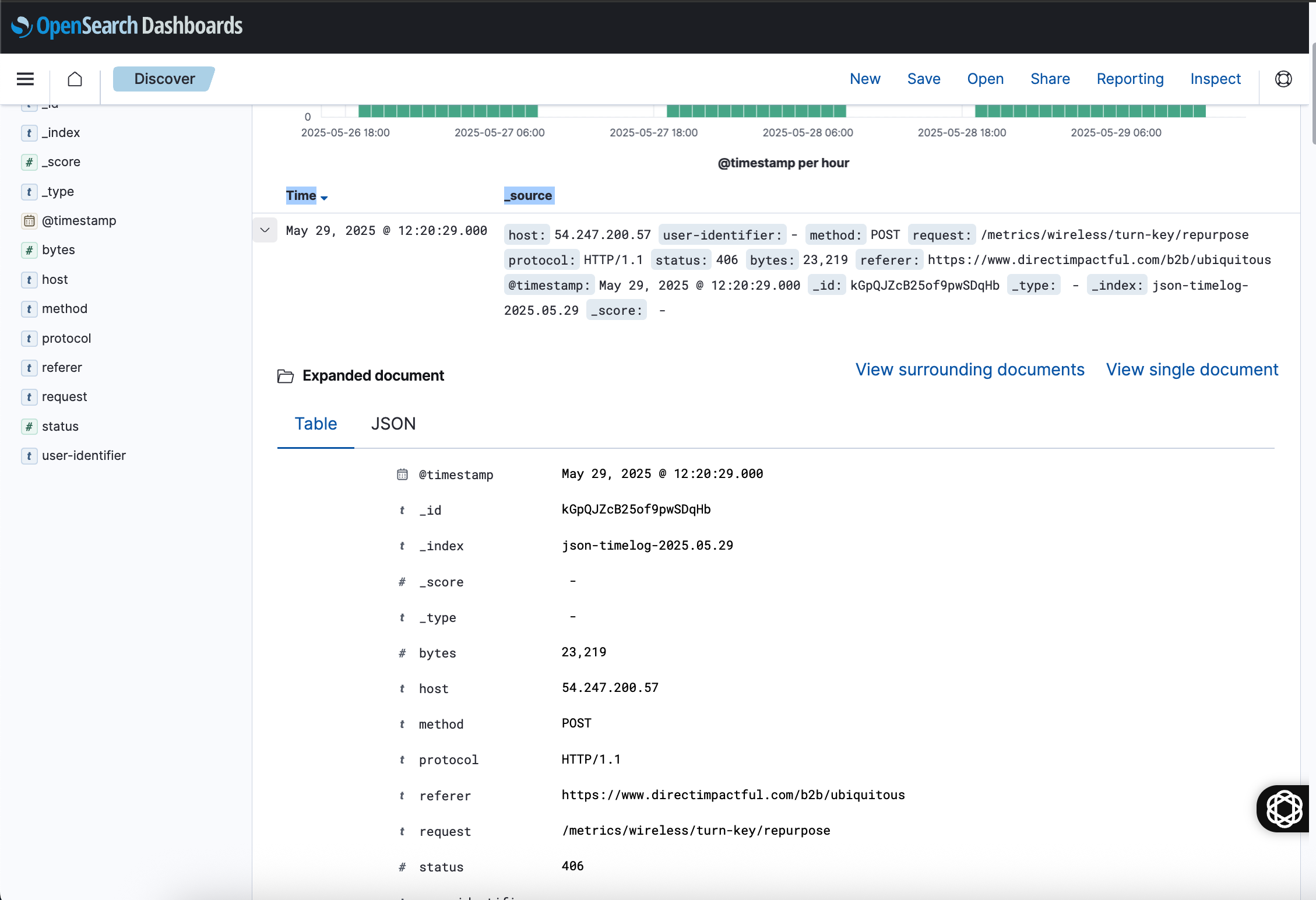Click the Discover breadcrumb button
The height and width of the screenshot is (900, 1316).
(x=164, y=79)
